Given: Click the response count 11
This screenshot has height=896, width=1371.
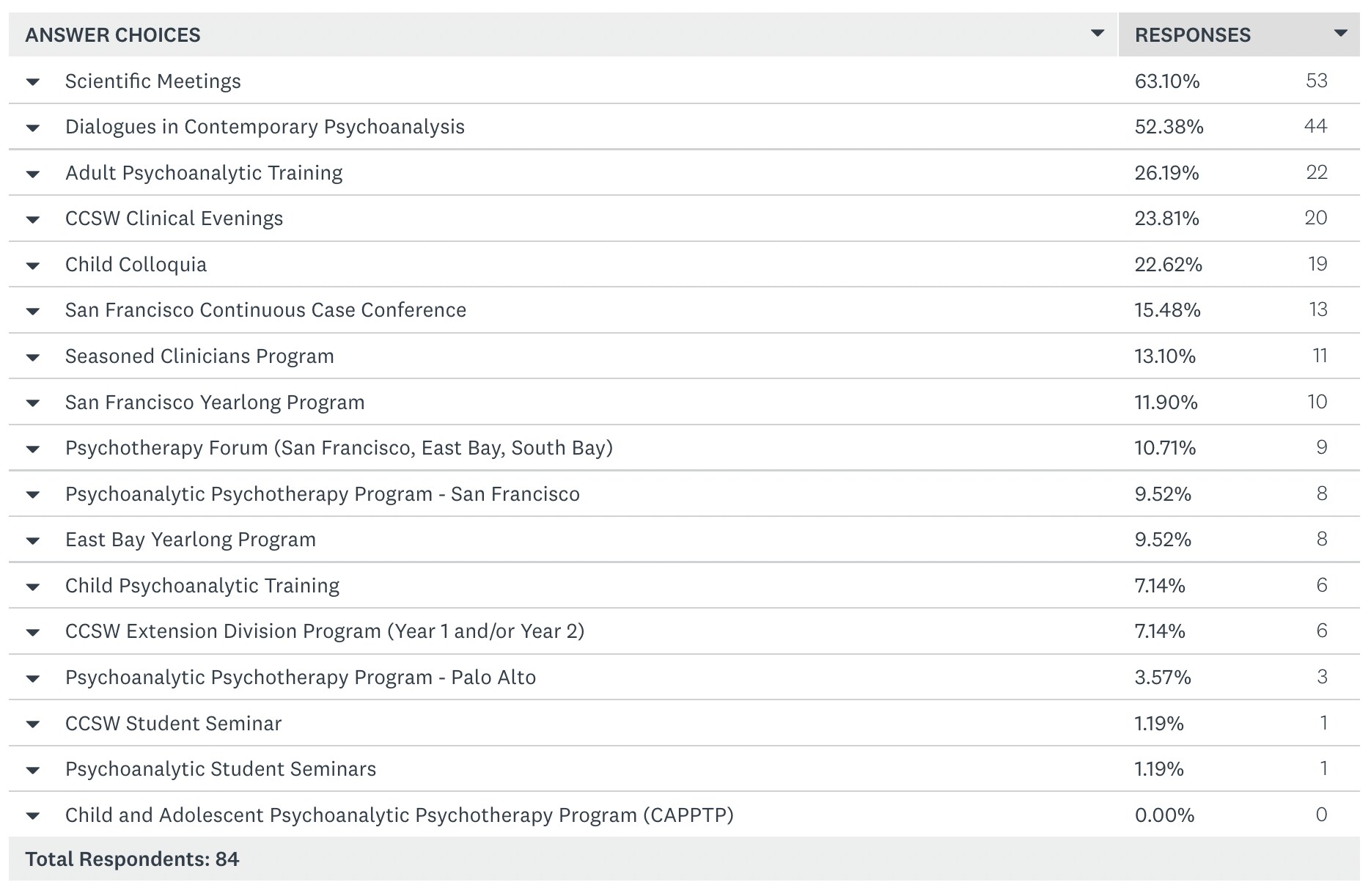Looking at the screenshot, I should (1320, 356).
